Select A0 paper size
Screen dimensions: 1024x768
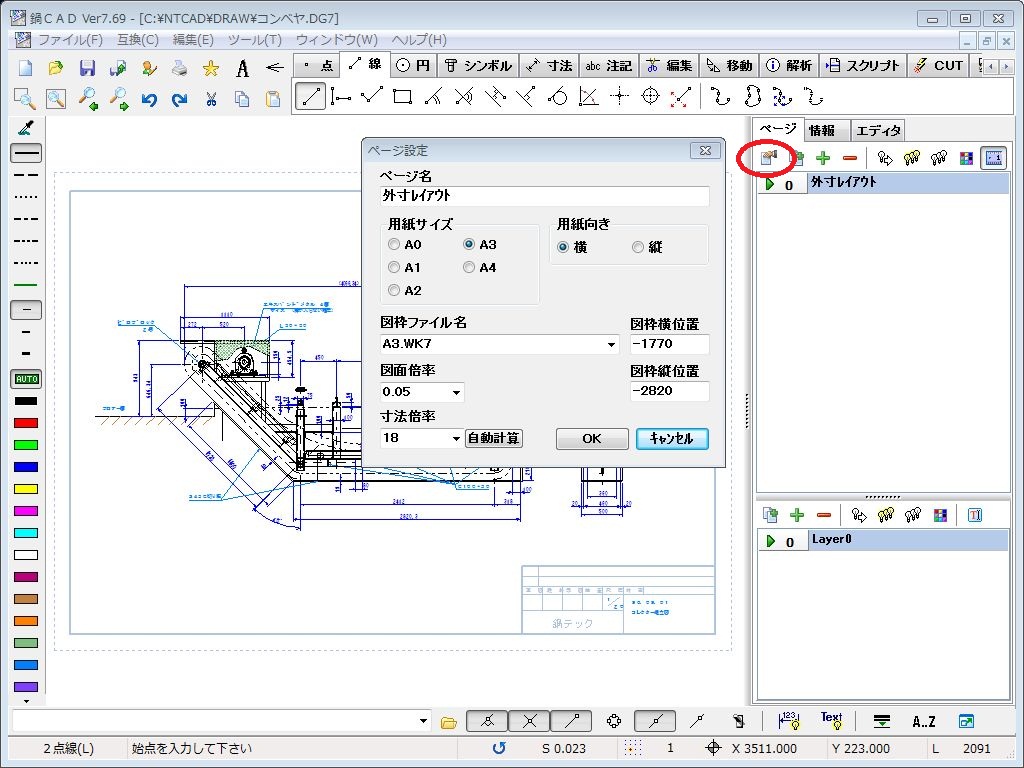click(394, 245)
